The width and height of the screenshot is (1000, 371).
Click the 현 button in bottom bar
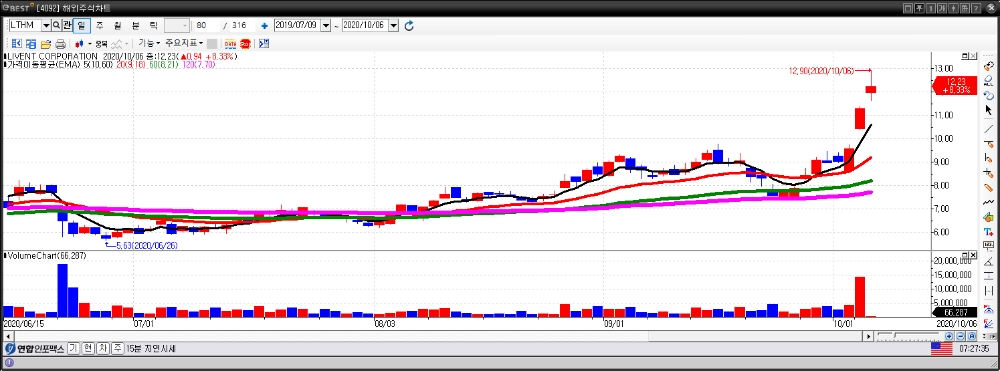pos(88,349)
